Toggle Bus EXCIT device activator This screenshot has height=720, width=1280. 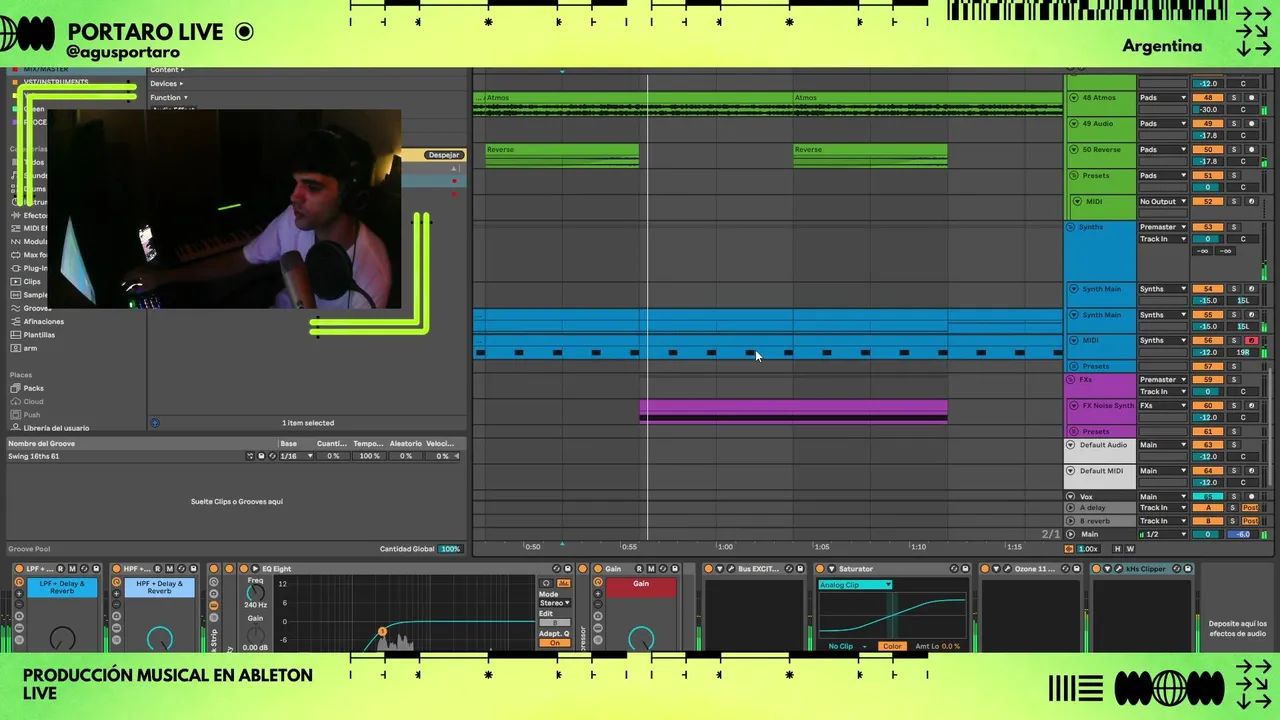708,569
